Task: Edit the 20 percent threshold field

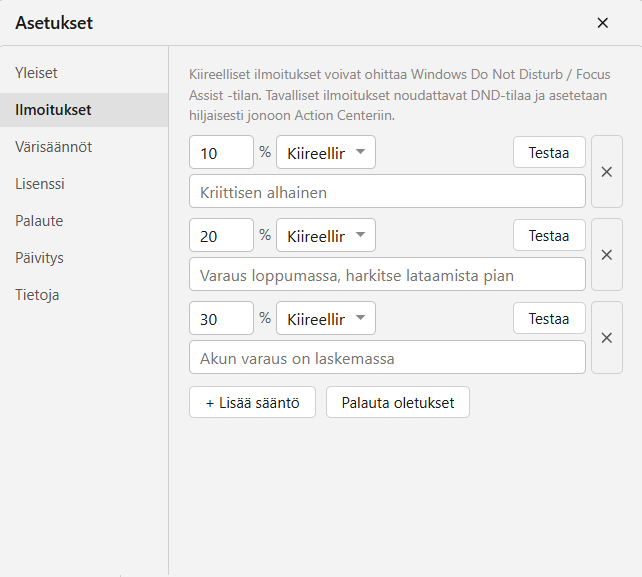Action: (222, 235)
